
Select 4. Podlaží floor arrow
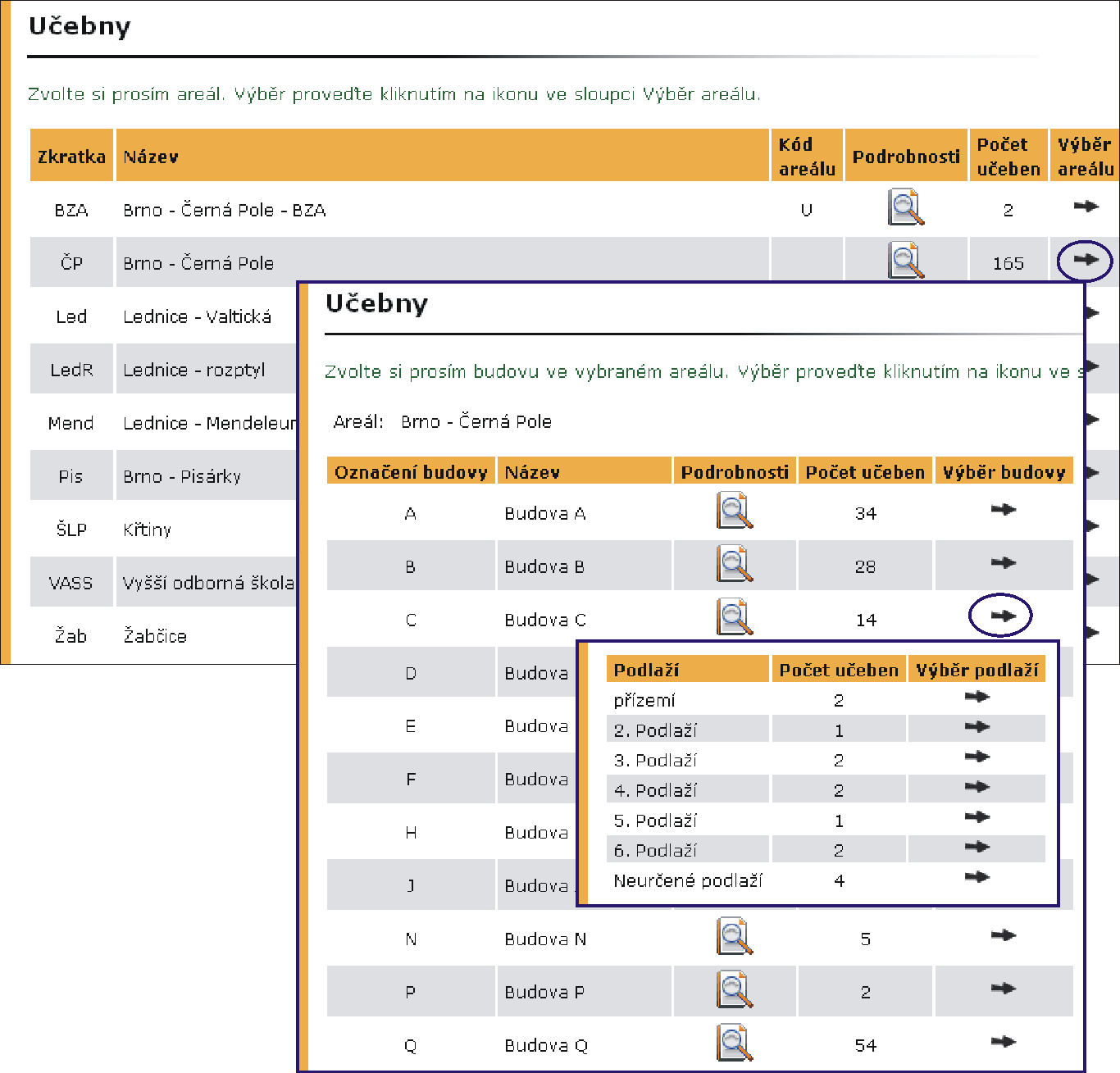pos(977,787)
